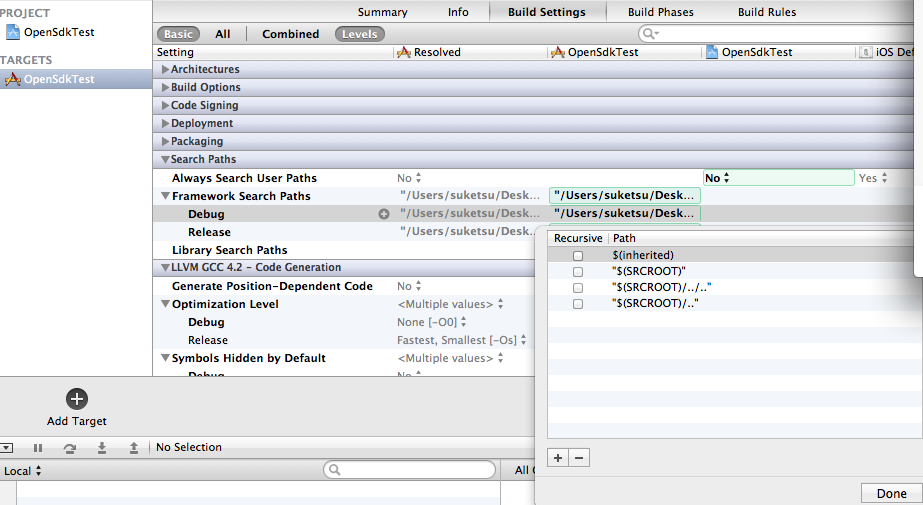This screenshot has height=505, width=923.
Task: Open Always Search User Paths resolved No dropdown
Action: tap(409, 178)
